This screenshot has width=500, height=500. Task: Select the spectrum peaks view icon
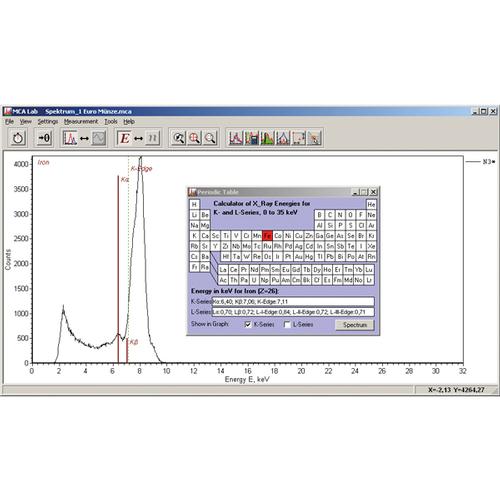point(70,138)
